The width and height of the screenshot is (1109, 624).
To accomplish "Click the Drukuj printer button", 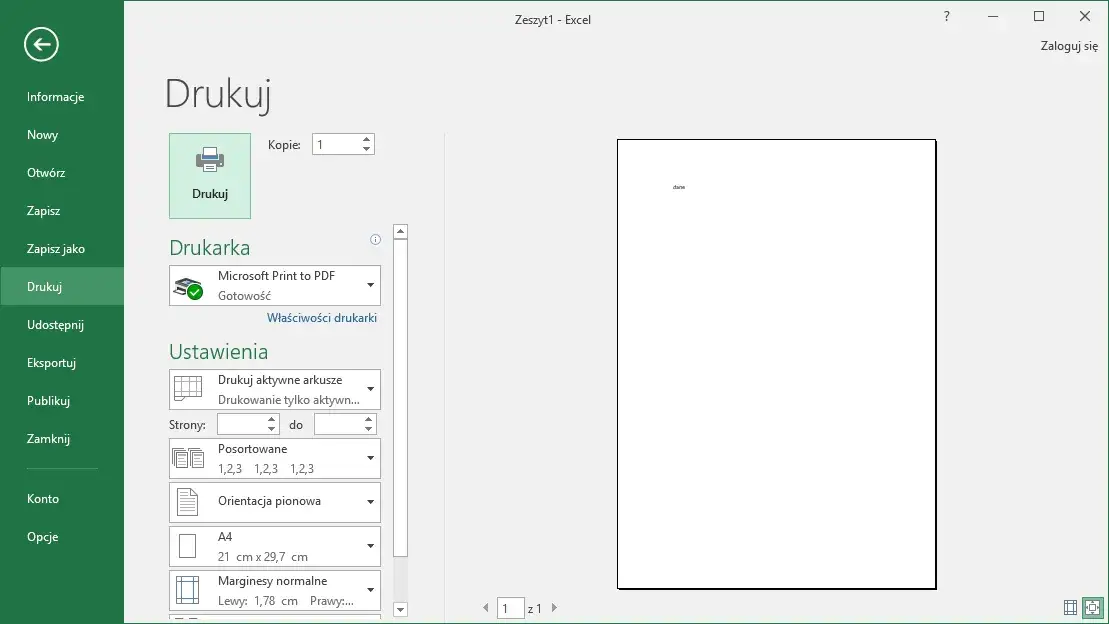I will tap(210, 176).
